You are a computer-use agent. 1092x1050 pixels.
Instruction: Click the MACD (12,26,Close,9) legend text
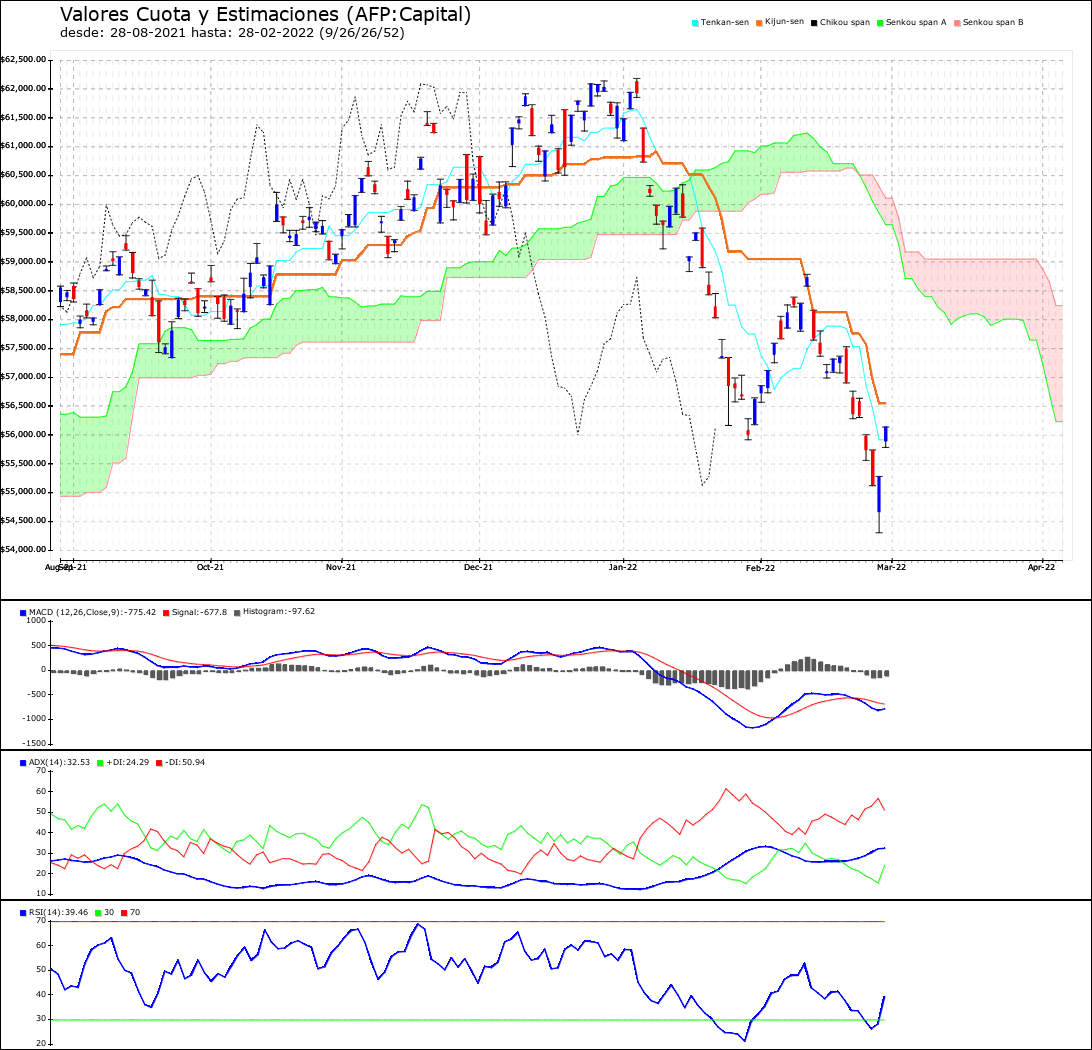[93, 612]
